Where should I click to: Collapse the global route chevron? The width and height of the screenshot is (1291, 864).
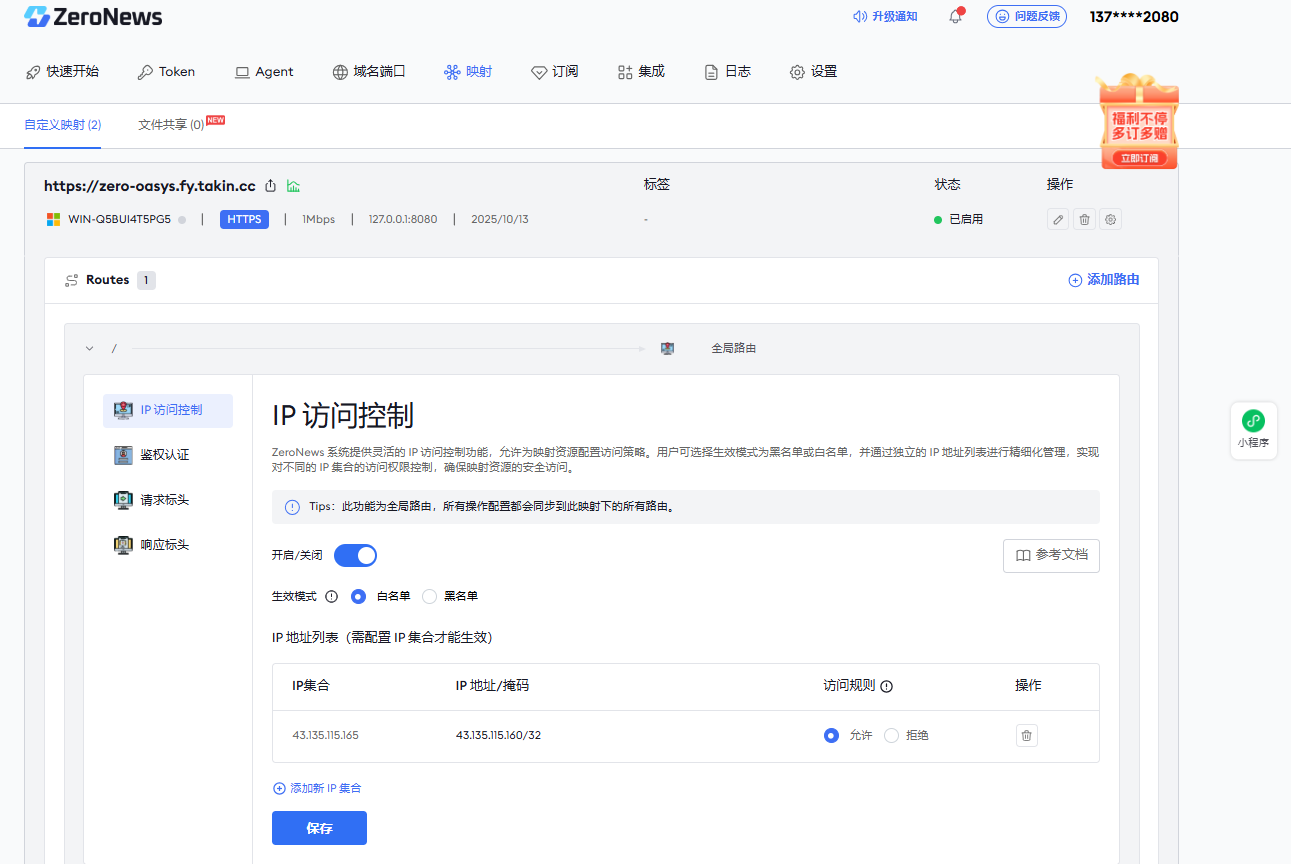pyautogui.click(x=90, y=349)
